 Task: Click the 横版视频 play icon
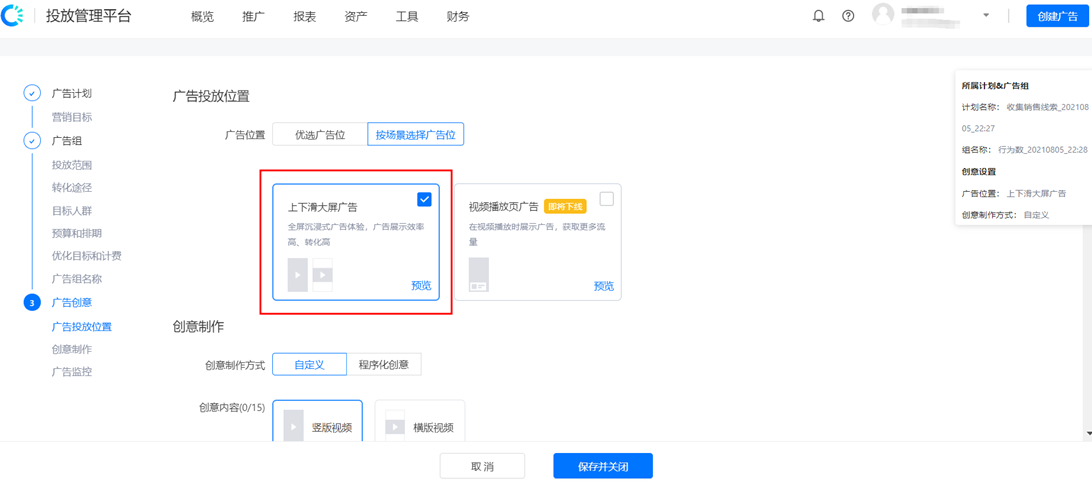pos(396,428)
